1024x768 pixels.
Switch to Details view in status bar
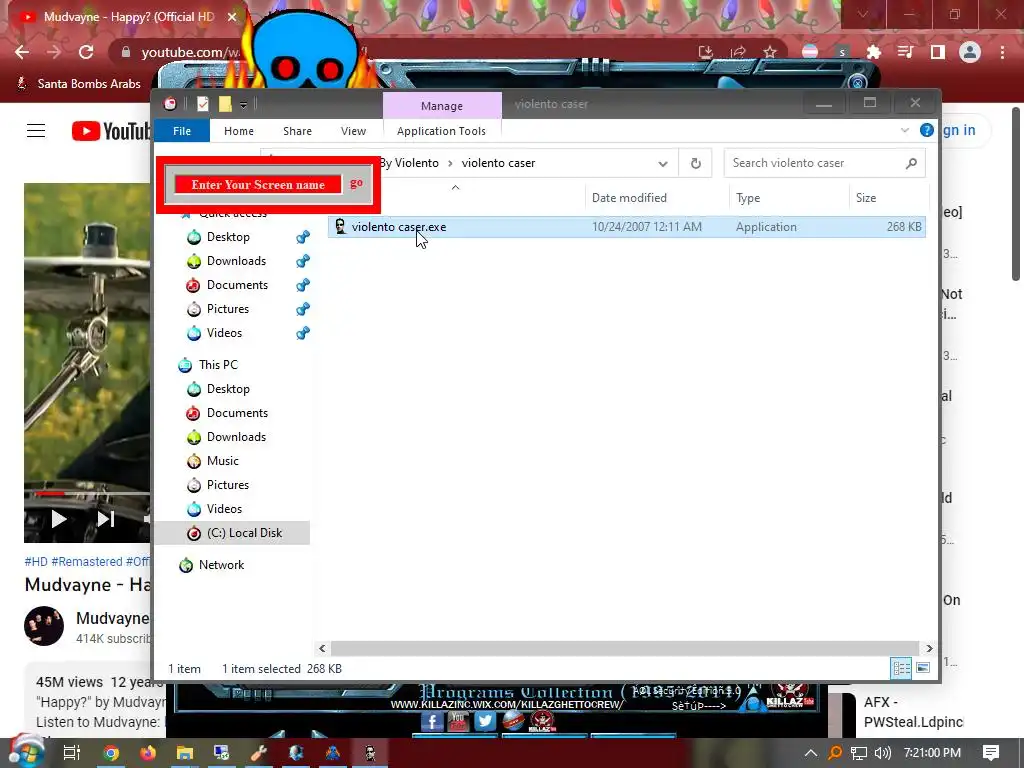(x=901, y=668)
